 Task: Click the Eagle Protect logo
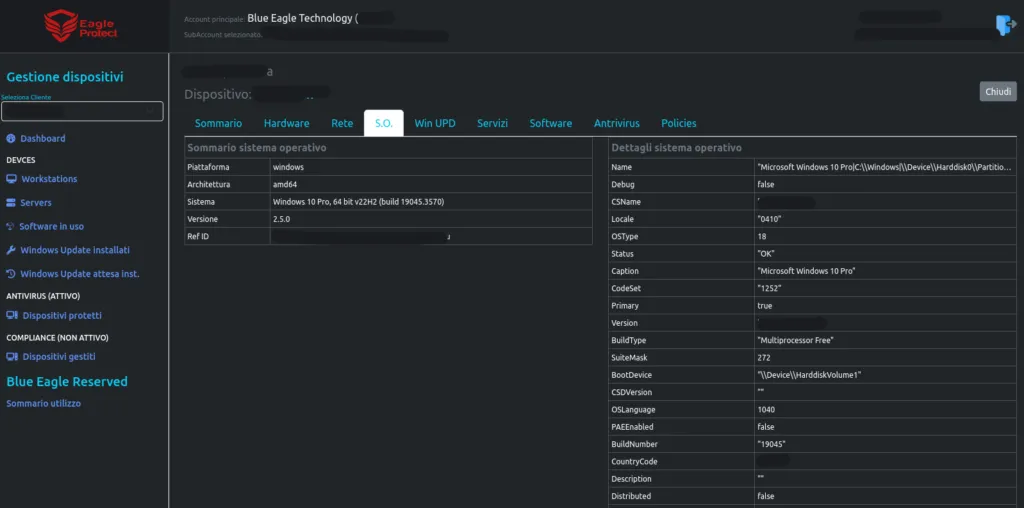point(80,25)
